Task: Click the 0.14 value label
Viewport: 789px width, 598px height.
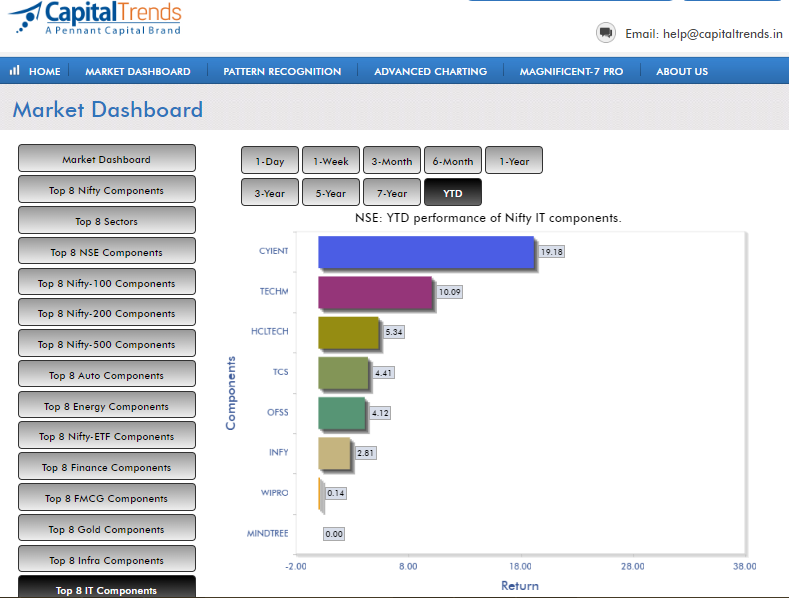Action: [336, 493]
